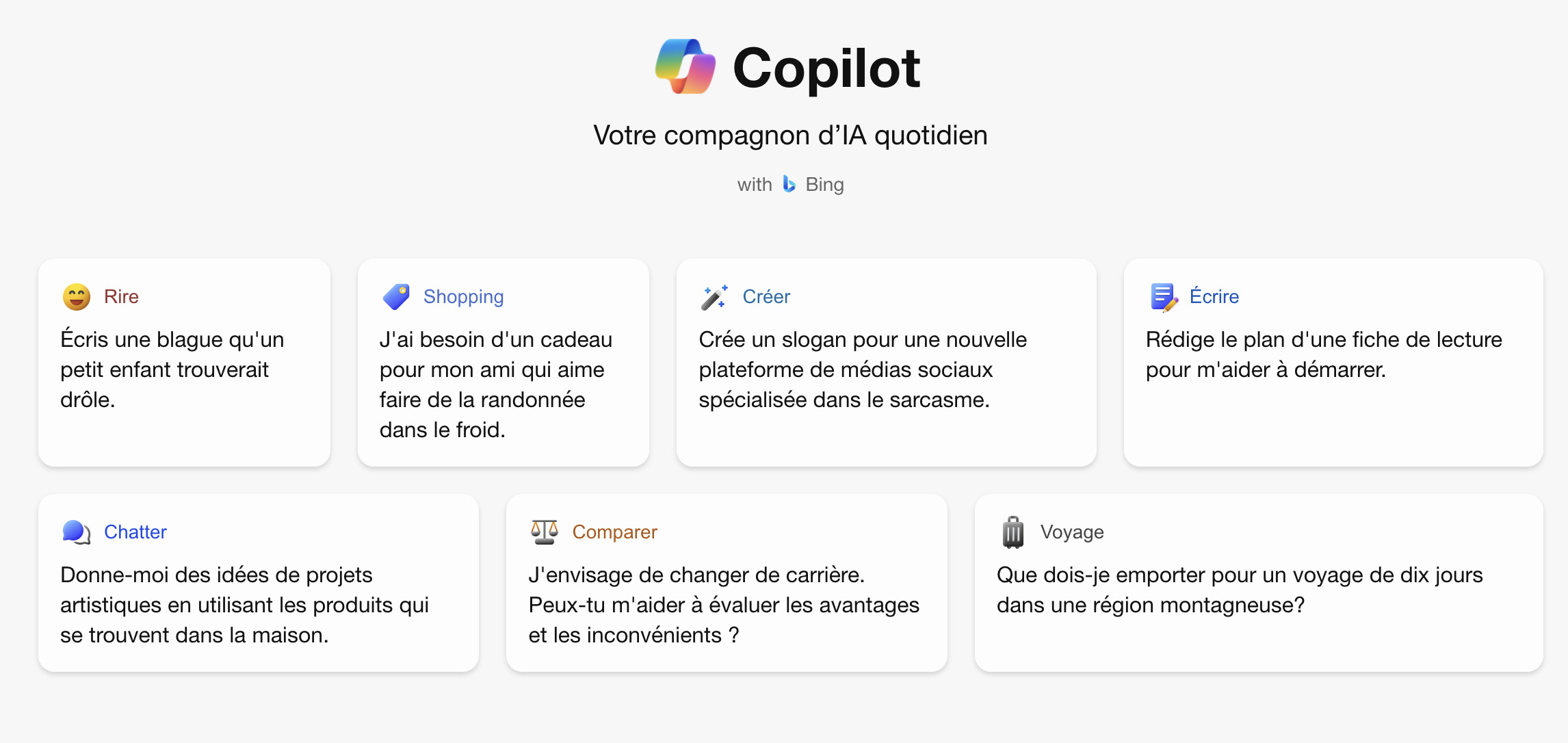1568x743 pixels.
Task: Click the luggage Voyage icon
Action: (x=1013, y=532)
